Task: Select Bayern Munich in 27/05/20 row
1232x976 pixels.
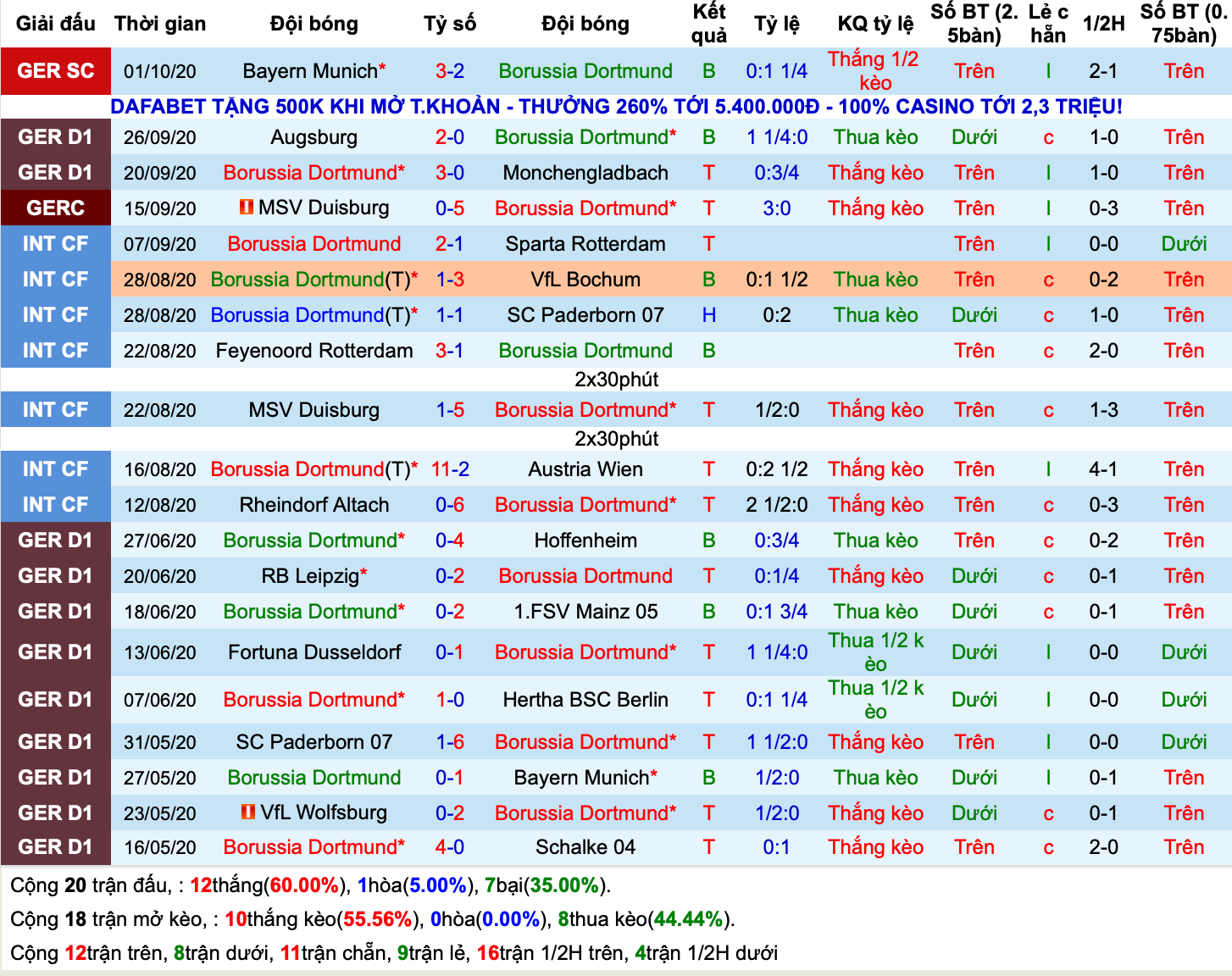Action: 581,778
